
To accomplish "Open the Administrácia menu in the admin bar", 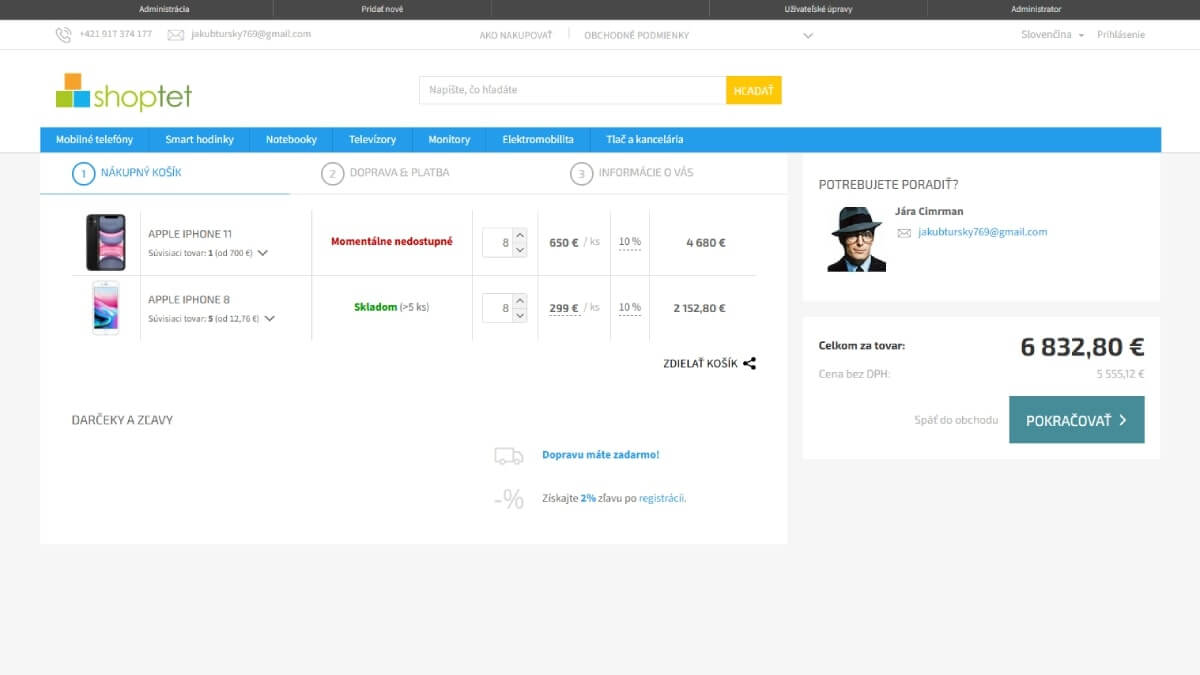I will click(x=164, y=9).
